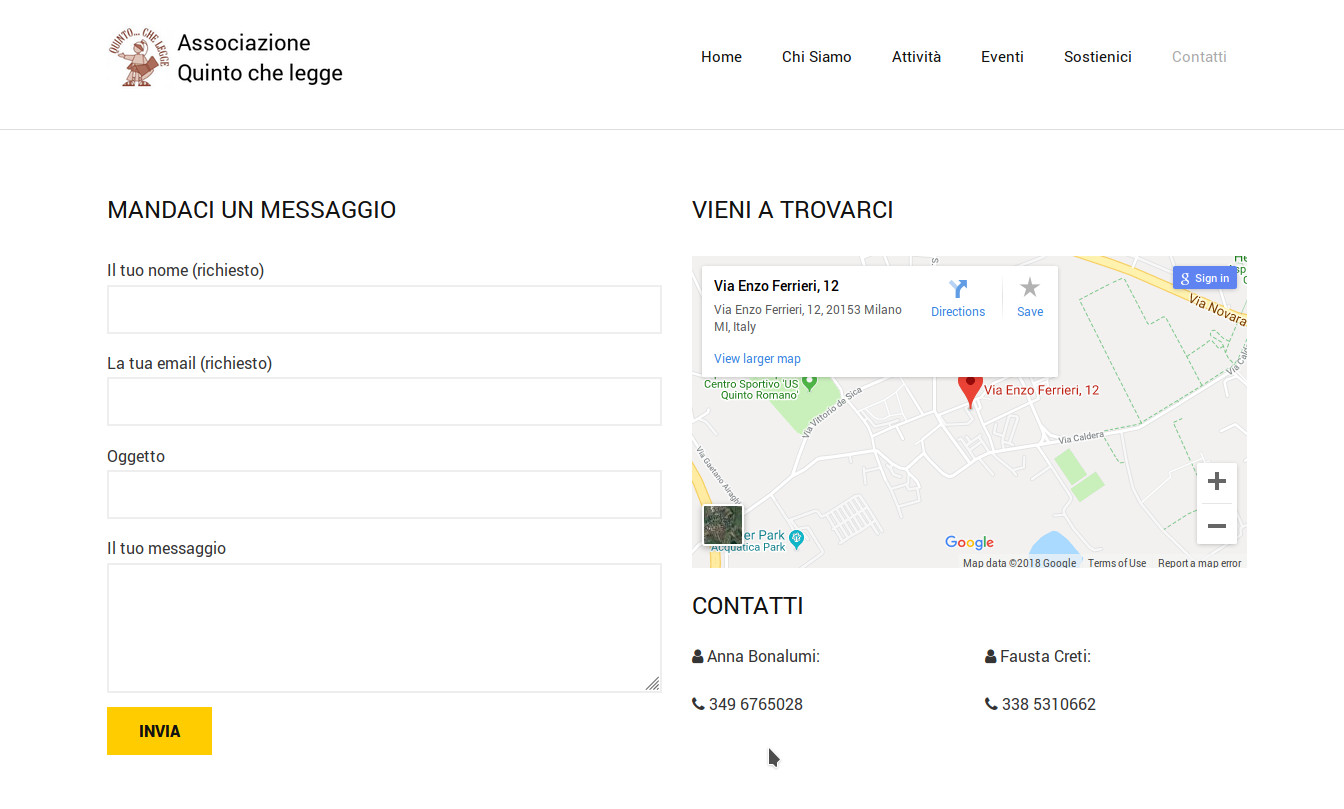Open the Attività menu item
Image resolution: width=1344 pixels, height=809 pixels.
(916, 57)
